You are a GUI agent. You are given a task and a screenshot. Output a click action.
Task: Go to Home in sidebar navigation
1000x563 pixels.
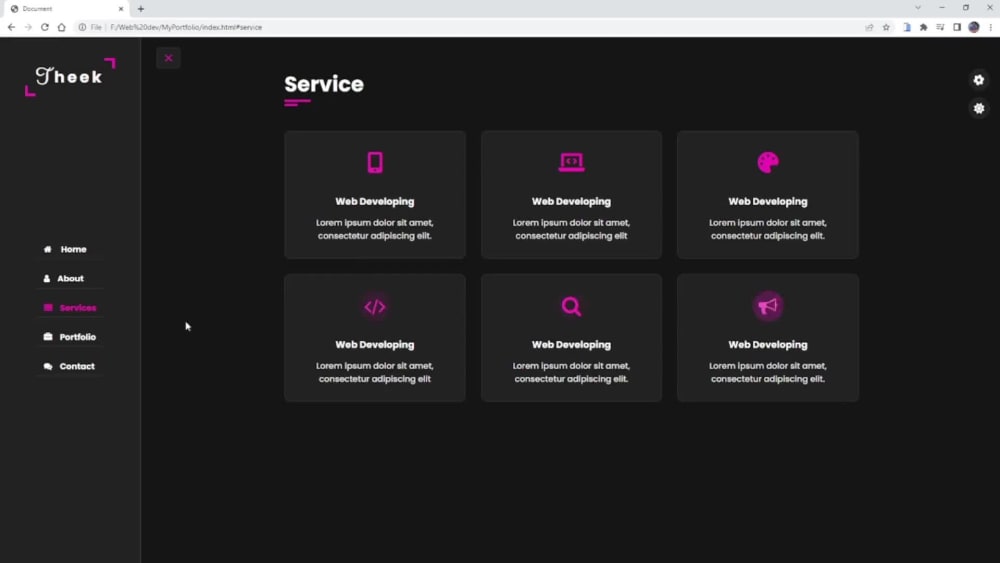coord(73,249)
